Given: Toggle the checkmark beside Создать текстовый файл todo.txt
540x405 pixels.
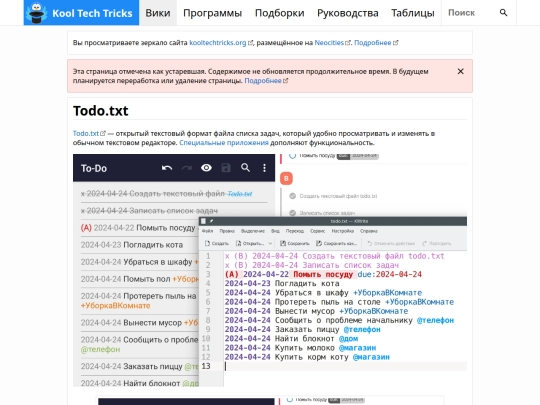Looking at the screenshot, I should click(293, 196).
